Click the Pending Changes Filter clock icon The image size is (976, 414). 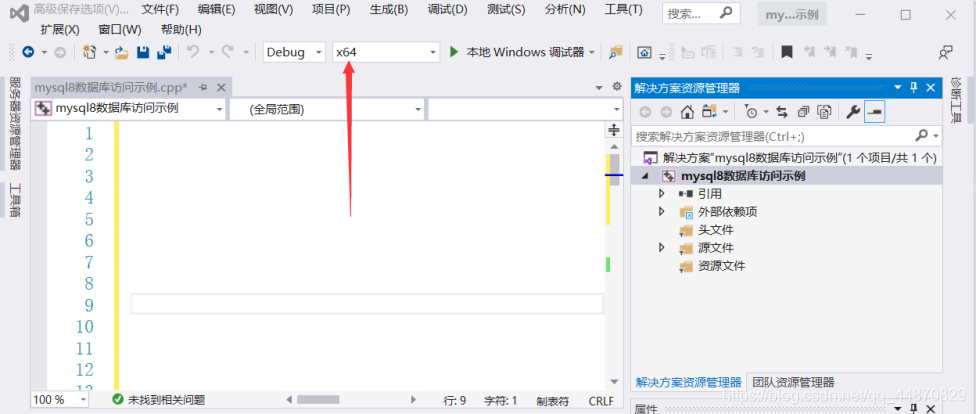click(751, 112)
